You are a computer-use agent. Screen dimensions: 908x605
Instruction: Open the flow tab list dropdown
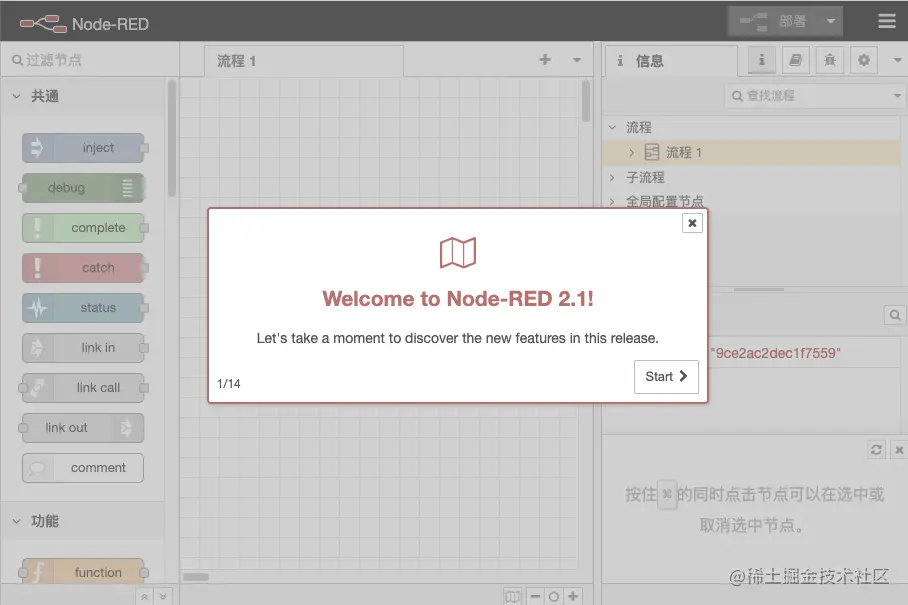click(577, 60)
